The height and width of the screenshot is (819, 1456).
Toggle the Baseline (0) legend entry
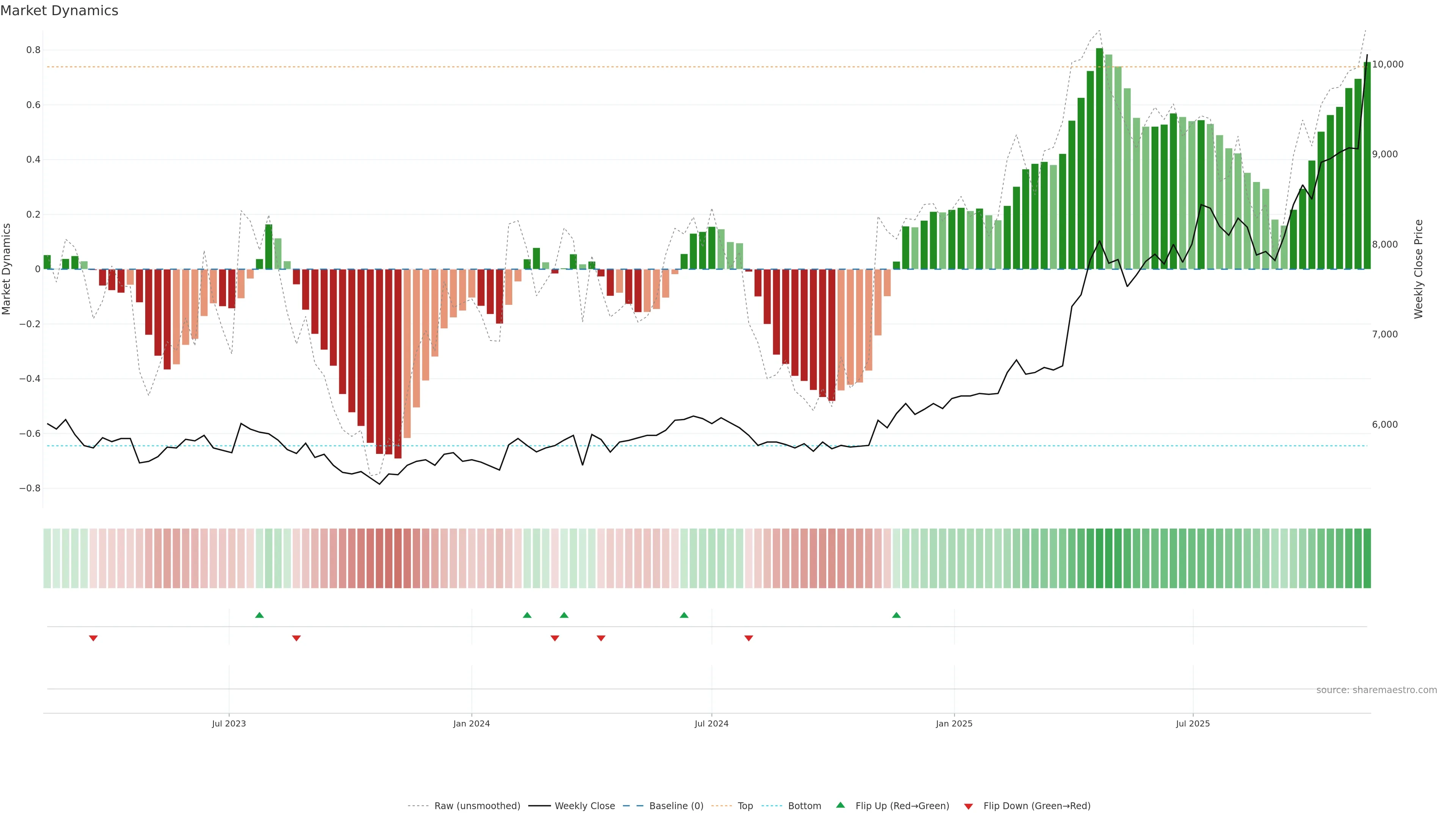[676, 806]
